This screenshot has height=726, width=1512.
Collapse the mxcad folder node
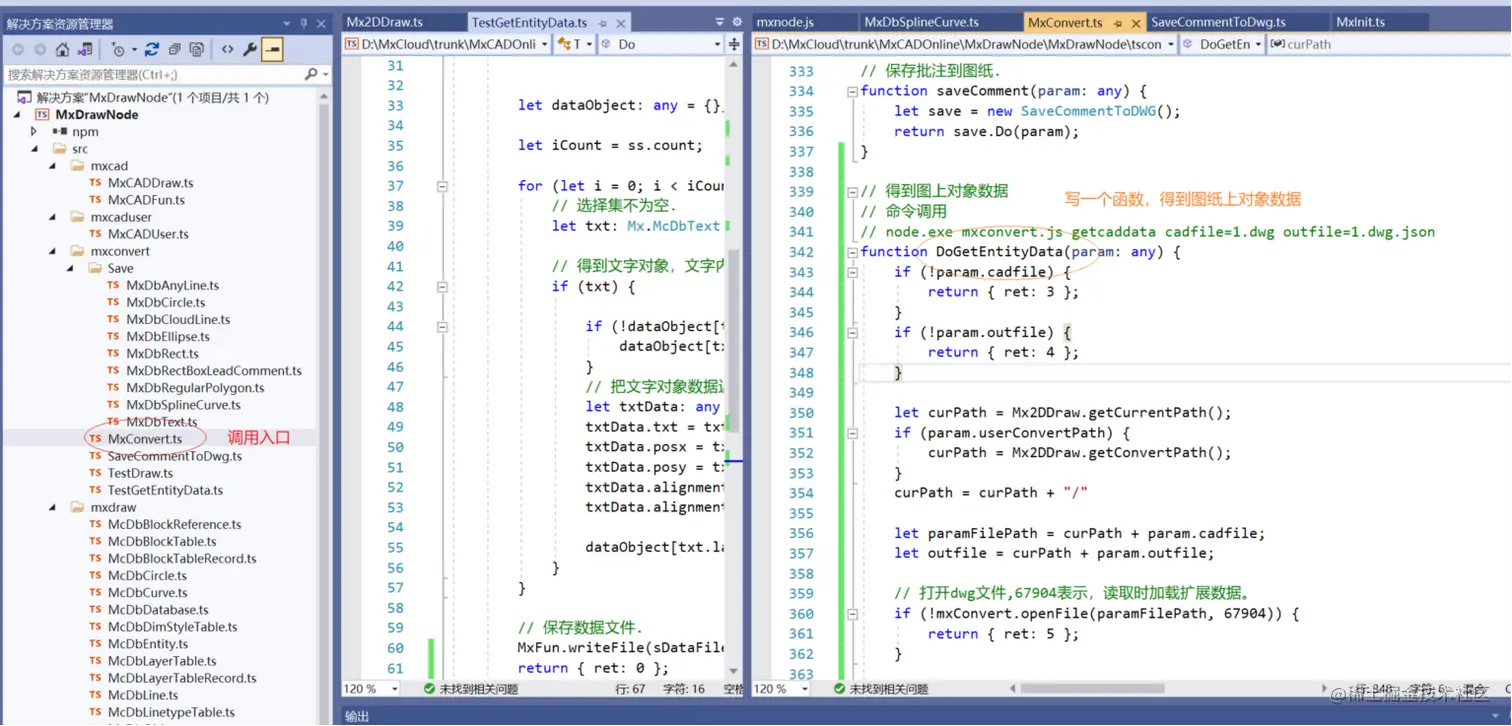point(53,166)
